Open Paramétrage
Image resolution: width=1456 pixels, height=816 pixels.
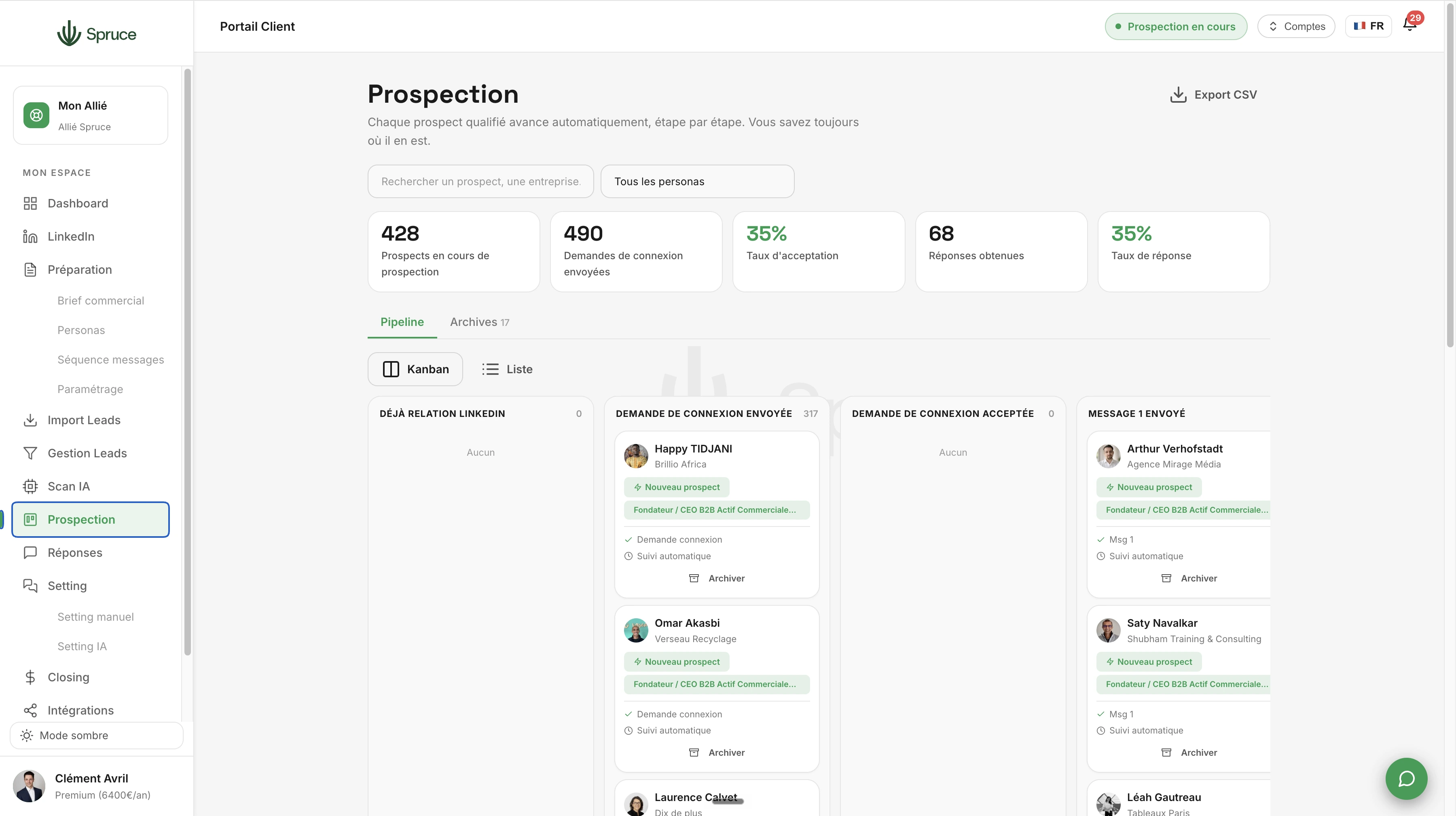point(90,389)
